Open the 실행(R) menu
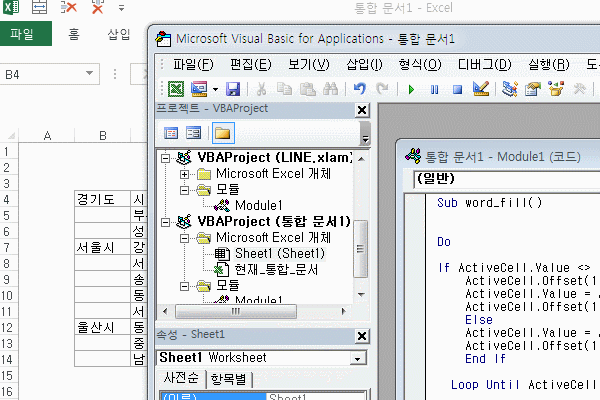The width and height of the screenshot is (600, 400). click(x=549, y=64)
